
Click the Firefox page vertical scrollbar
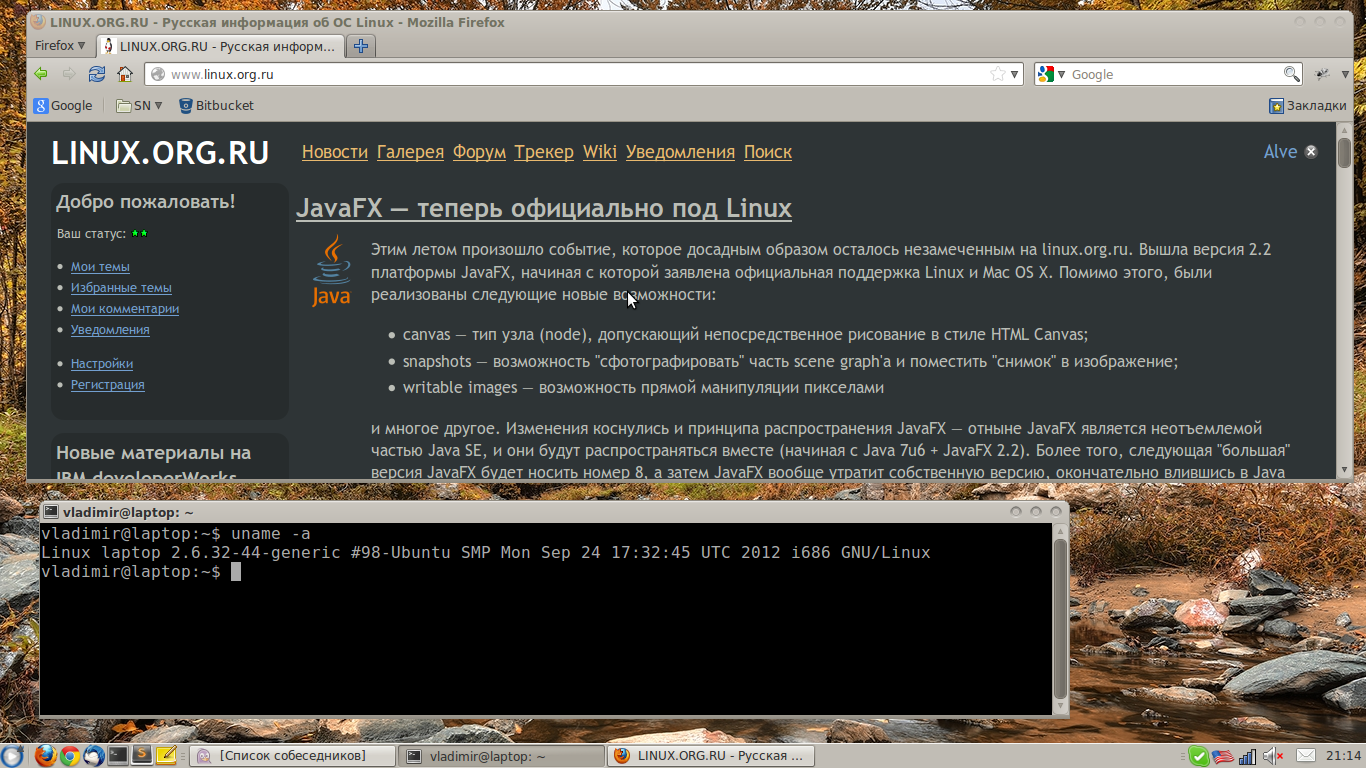pyautogui.click(x=1344, y=300)
